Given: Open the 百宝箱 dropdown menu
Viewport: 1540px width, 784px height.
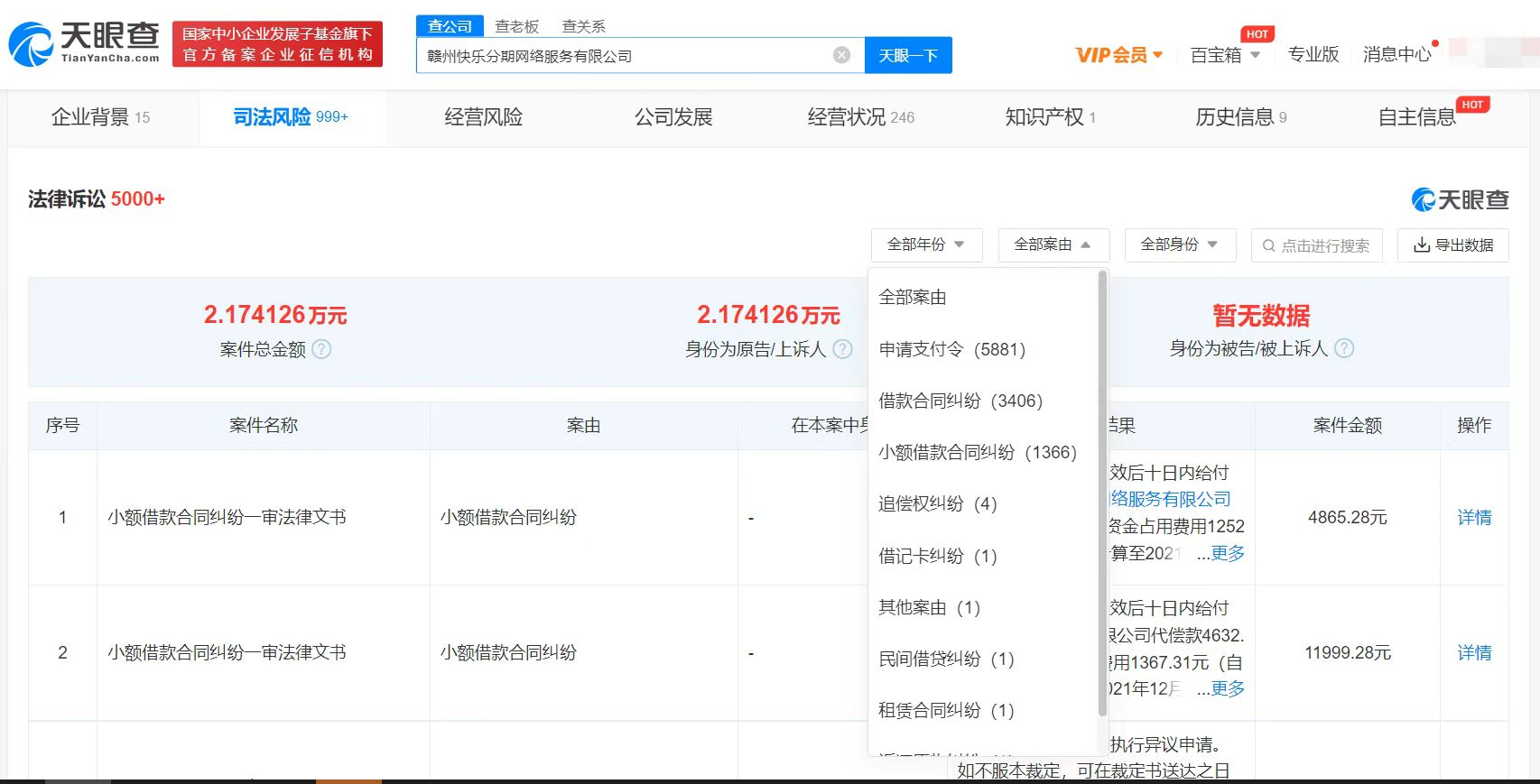Looking at the screenshot, I should [1225, 55].
